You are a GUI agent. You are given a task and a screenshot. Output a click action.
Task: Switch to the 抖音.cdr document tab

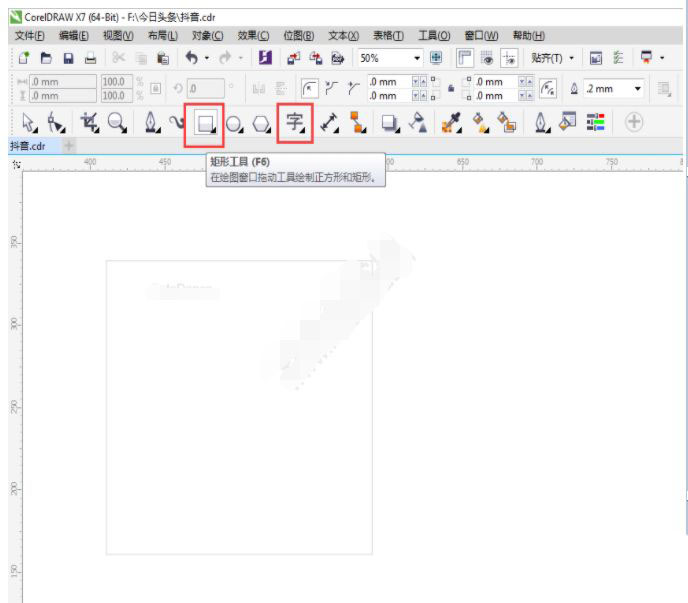[x=28, y=146]
